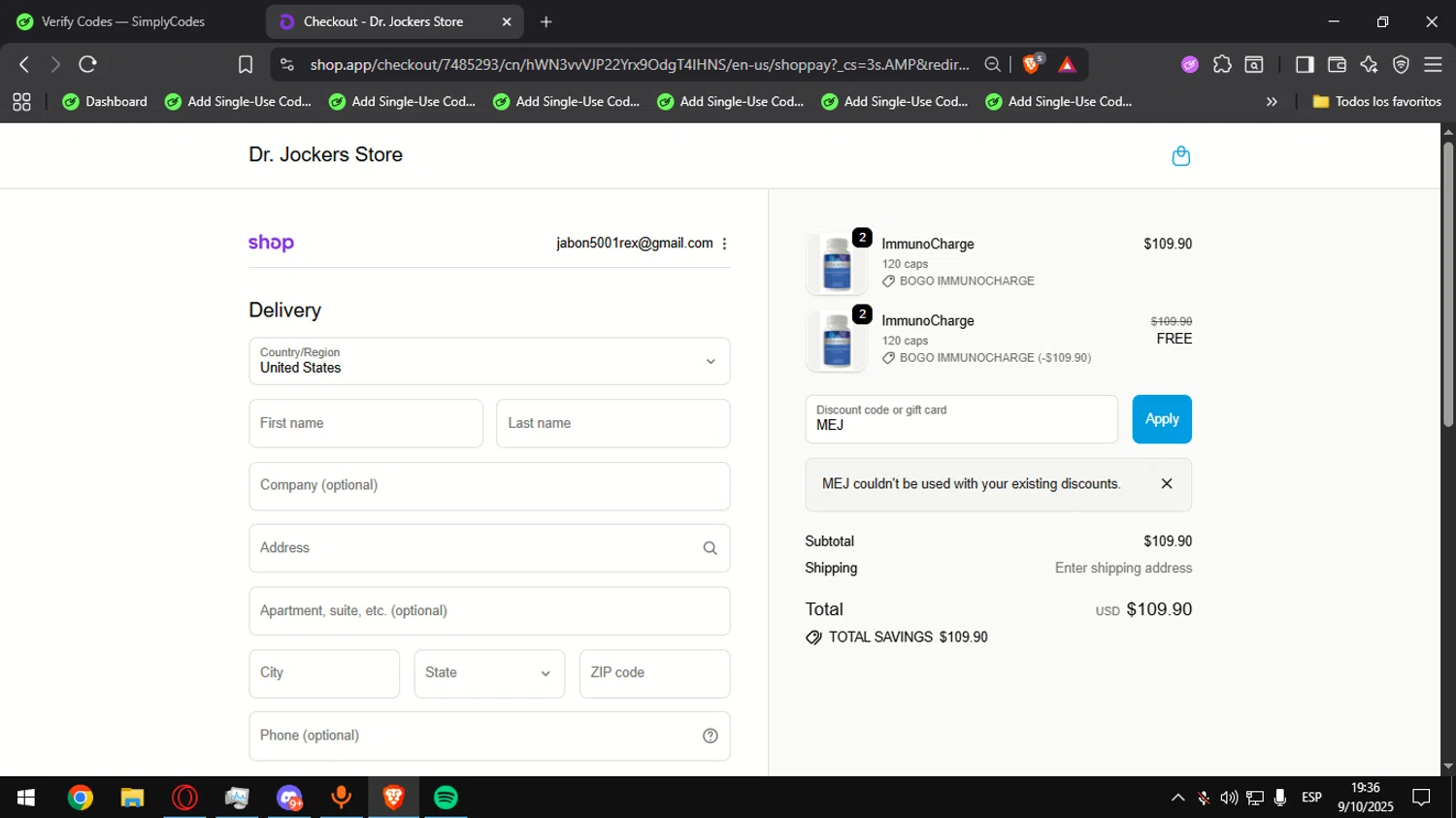Click the Shop logo

point(271,244)
